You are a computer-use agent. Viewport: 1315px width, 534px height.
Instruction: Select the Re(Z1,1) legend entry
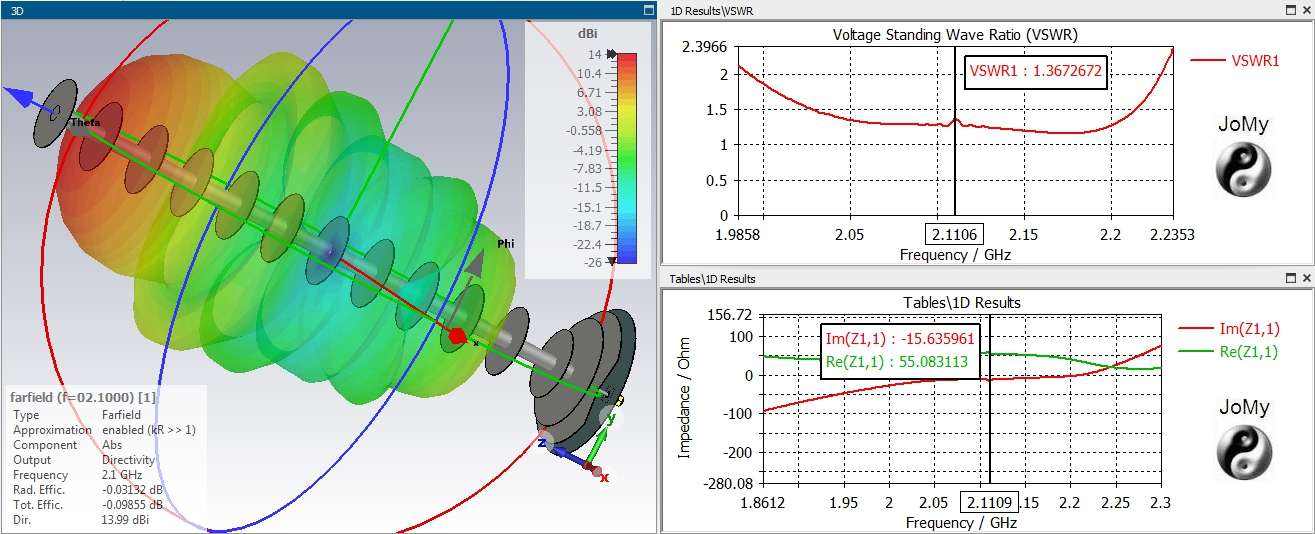1228,351
